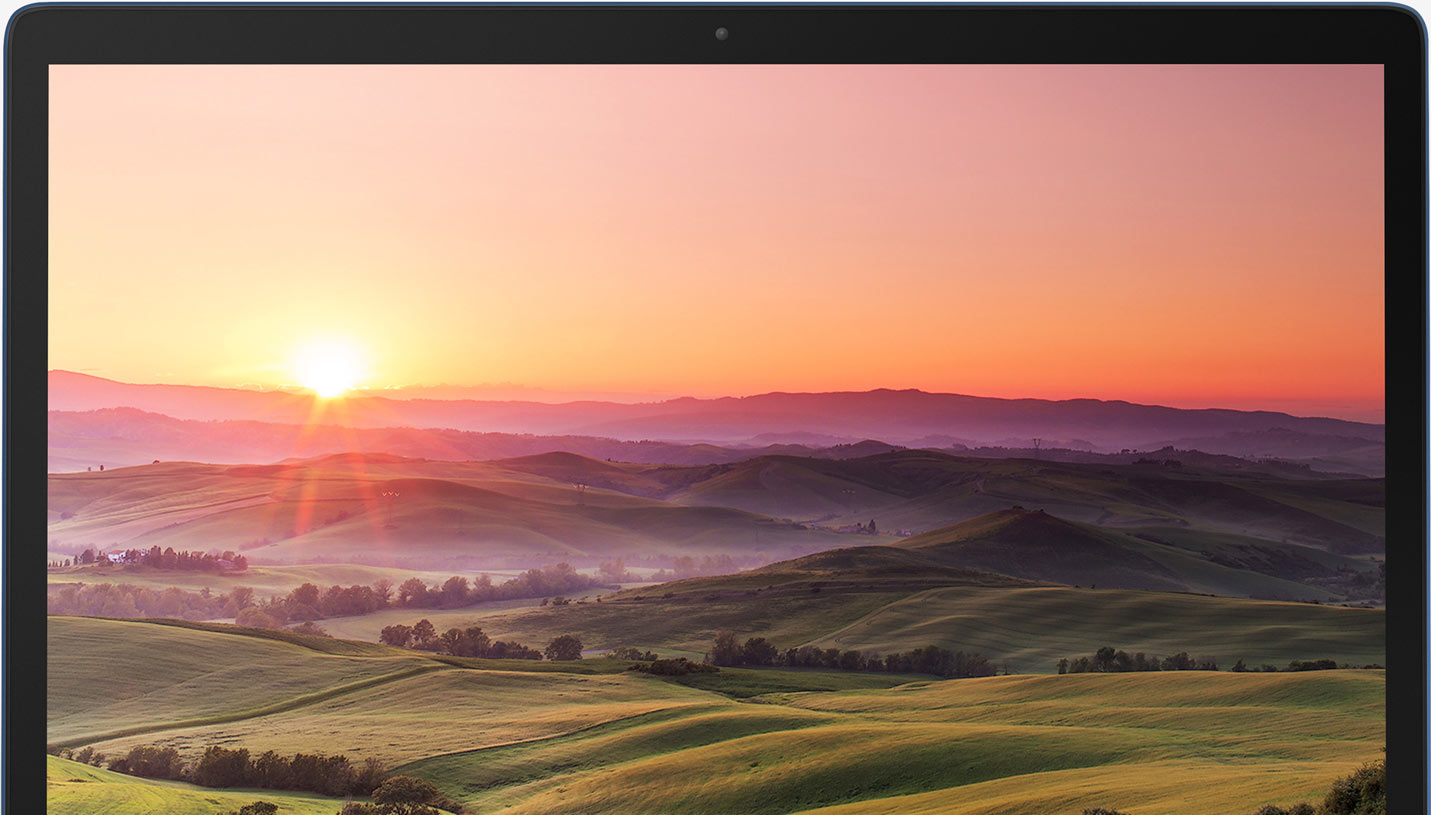
Task: Click the bright sun on the horizon
Action: point(328,368)
